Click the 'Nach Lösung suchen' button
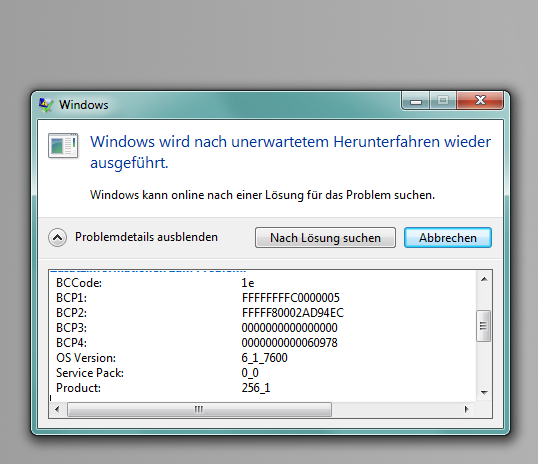 pos(325,237)
